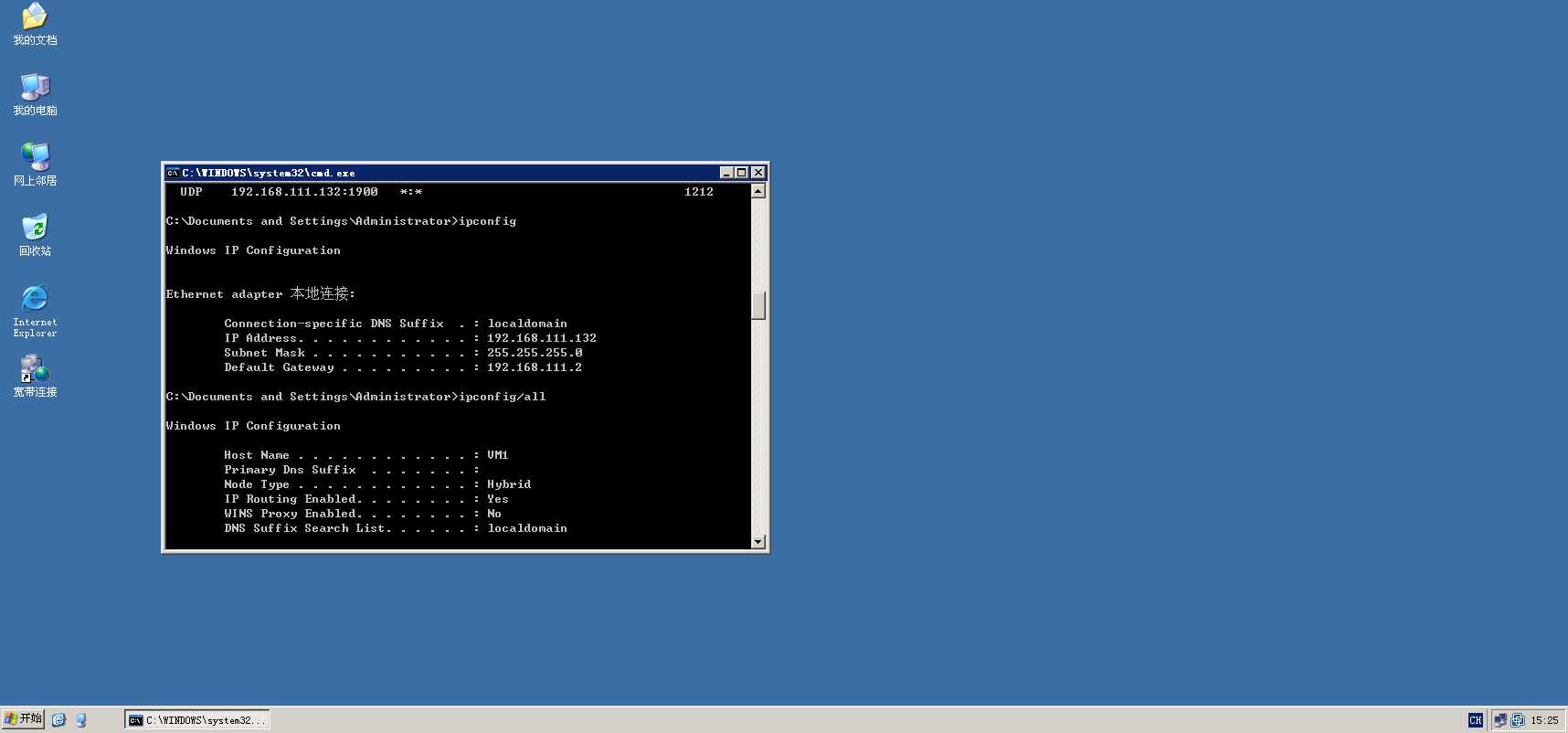Viewport: 1568px width, 733px height.
Task: Click the Primary Dns Suffix line
Action: point(352,470)
